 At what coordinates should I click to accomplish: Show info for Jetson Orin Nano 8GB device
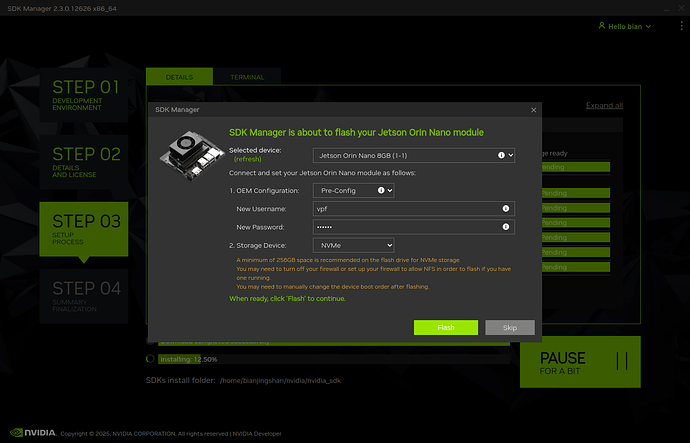501,155
